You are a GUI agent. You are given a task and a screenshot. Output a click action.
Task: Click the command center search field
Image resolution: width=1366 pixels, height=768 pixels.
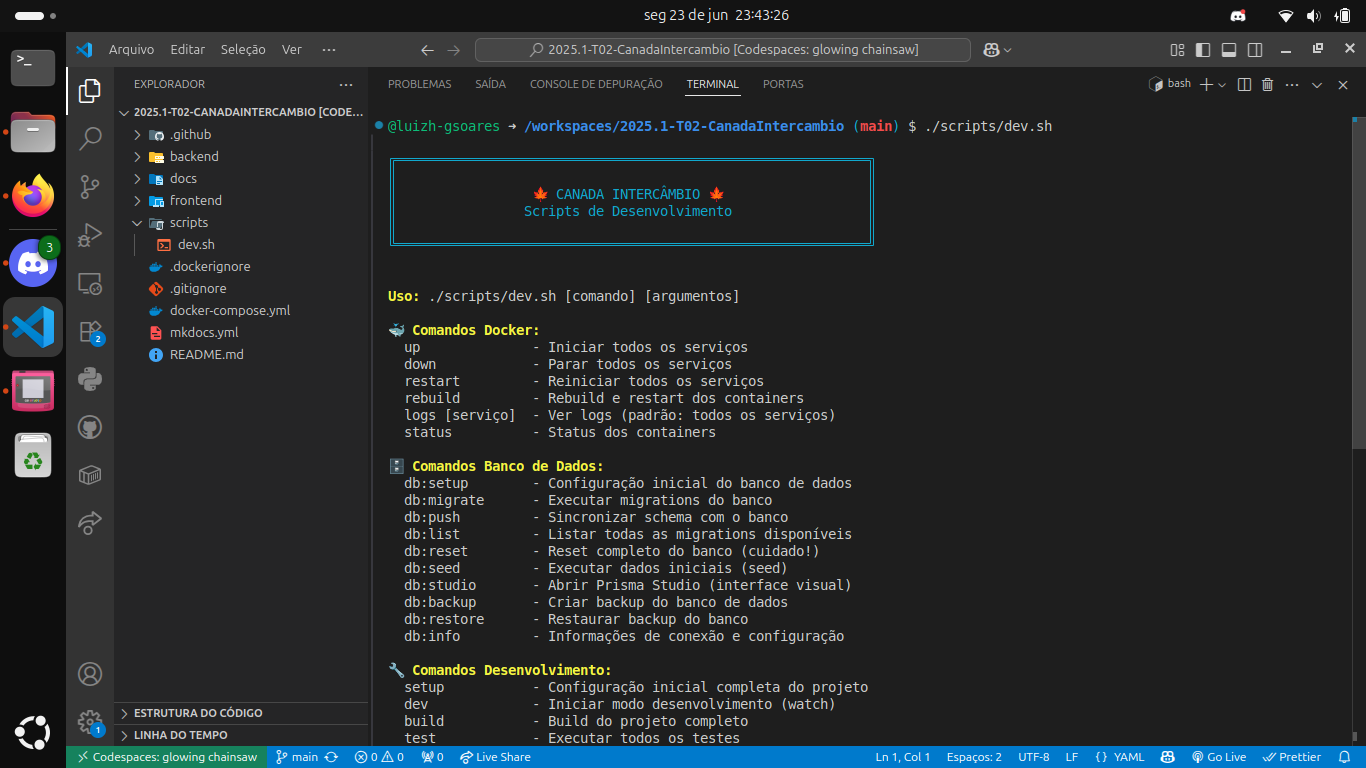pos(722,50)
